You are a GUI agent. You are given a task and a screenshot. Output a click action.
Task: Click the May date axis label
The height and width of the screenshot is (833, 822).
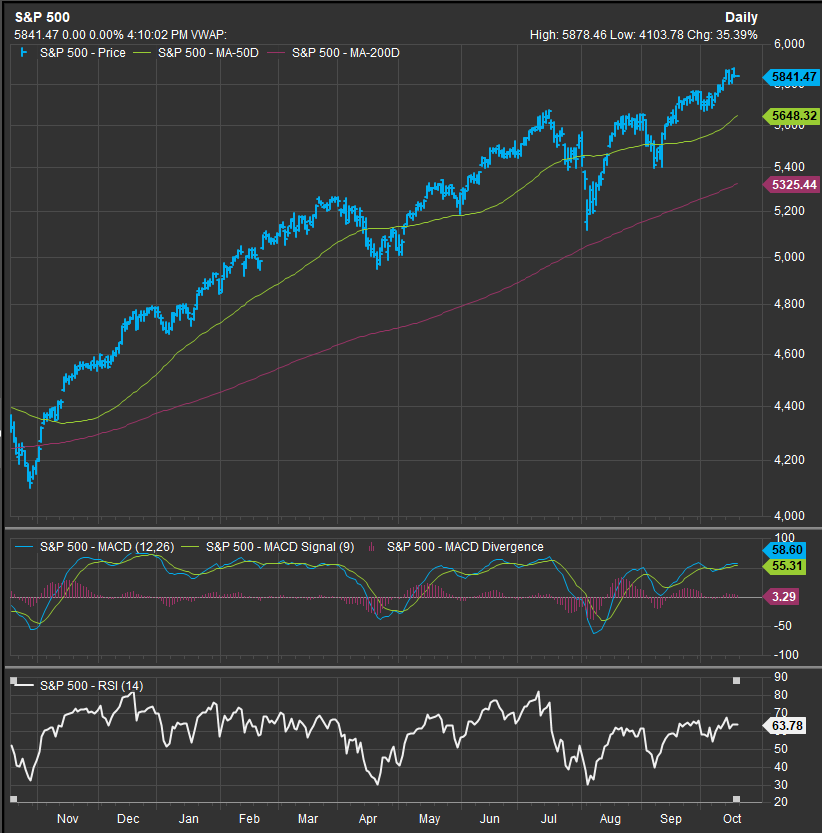[429, 819]
